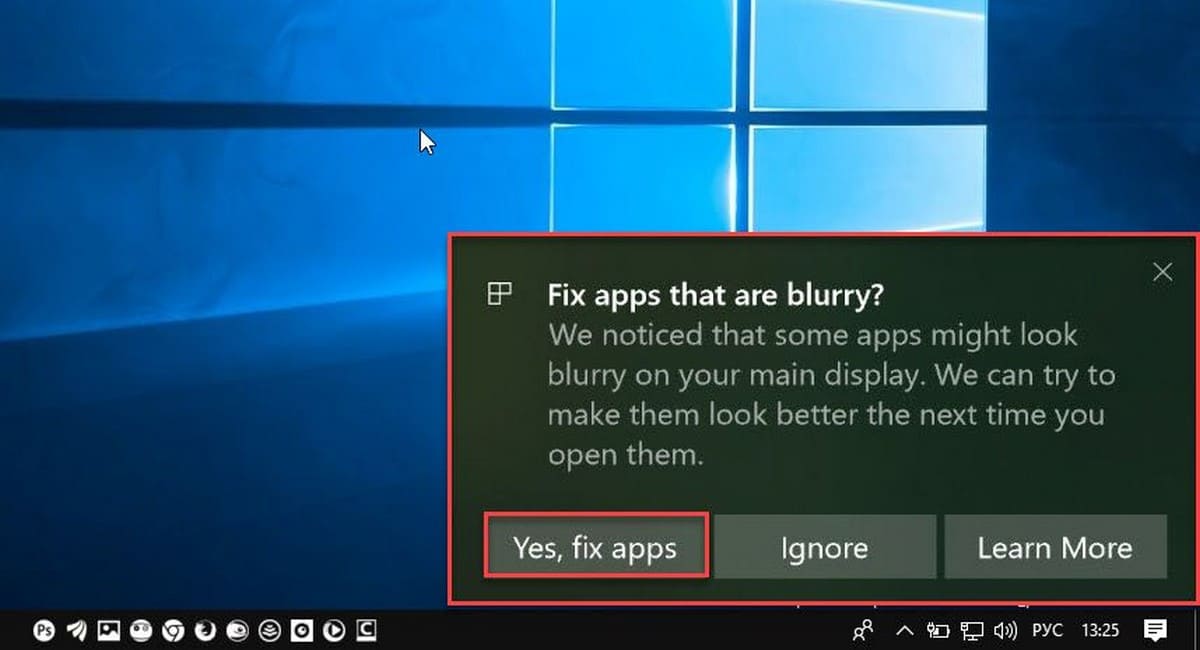Click the "Yes, fix apps" button

pos(596,547)
